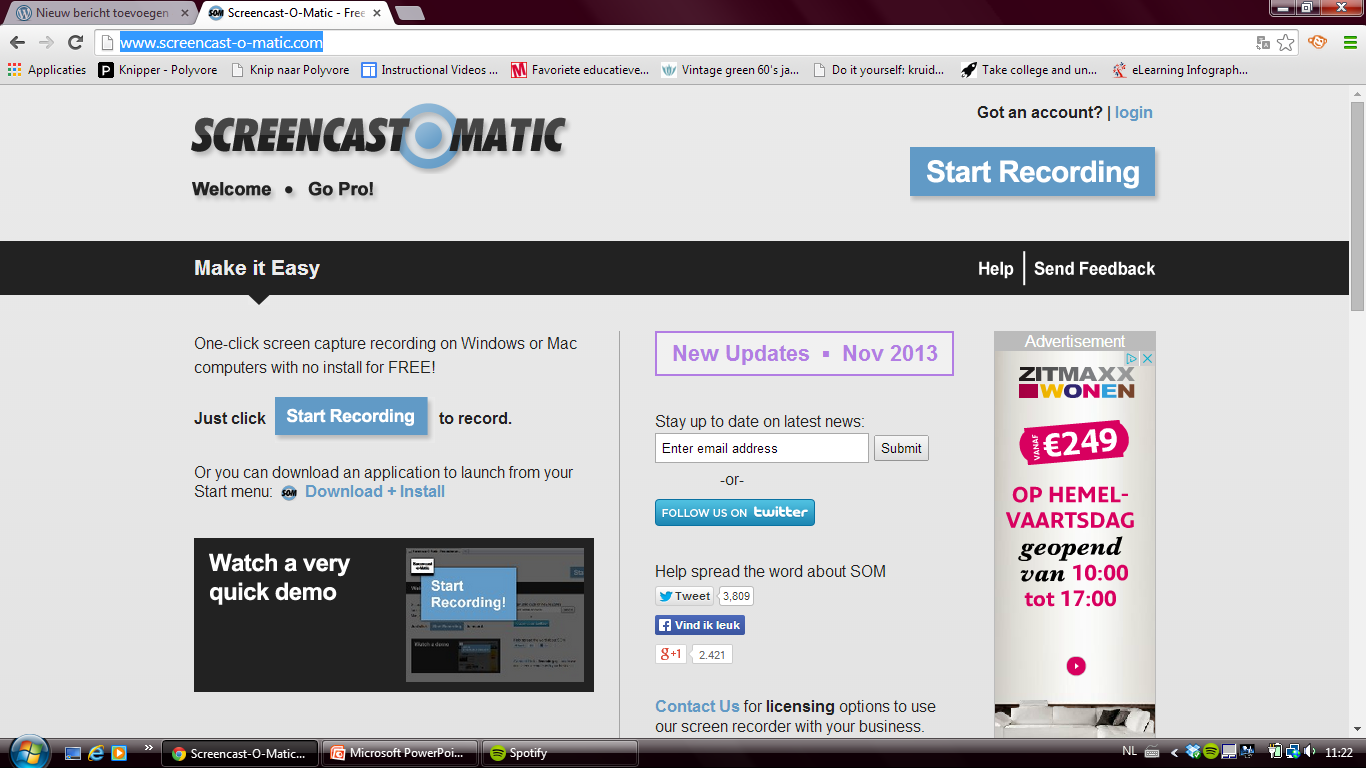Switch to Nieuw bericht toevoegen tab
The width and height of the screenshot is (1366, 768).
(x=100, y=13)
